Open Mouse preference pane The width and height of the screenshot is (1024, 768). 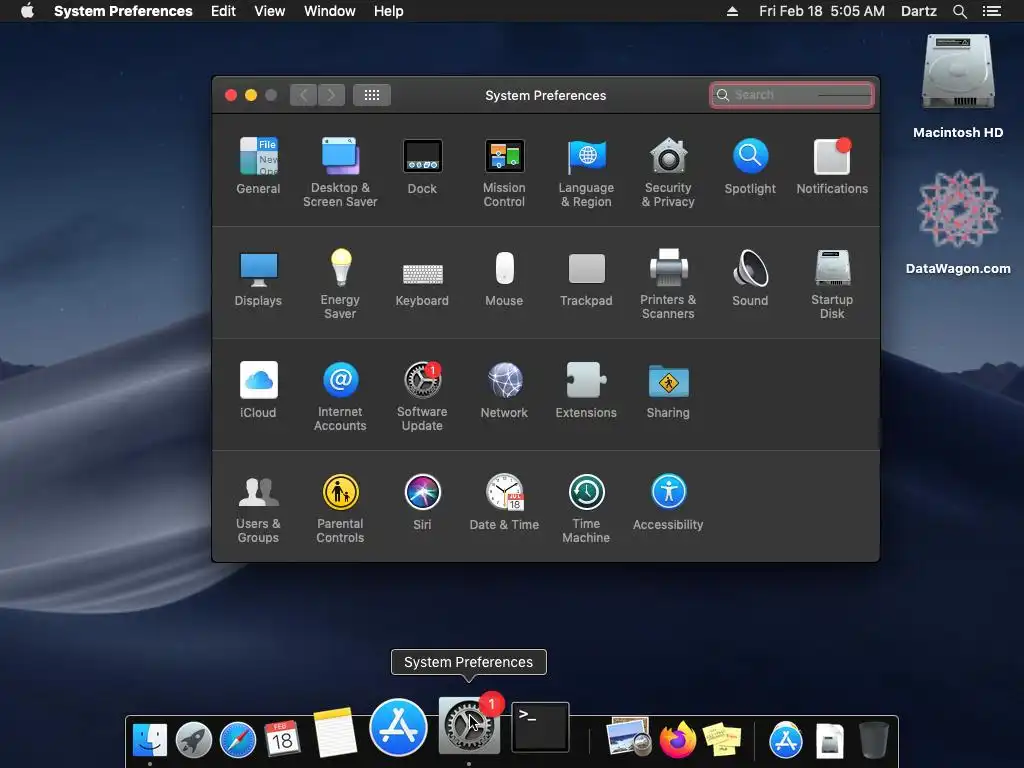504,278
